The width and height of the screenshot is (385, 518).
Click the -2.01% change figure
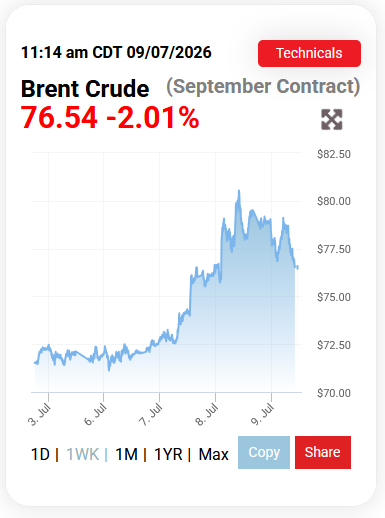tap(153, 117)
